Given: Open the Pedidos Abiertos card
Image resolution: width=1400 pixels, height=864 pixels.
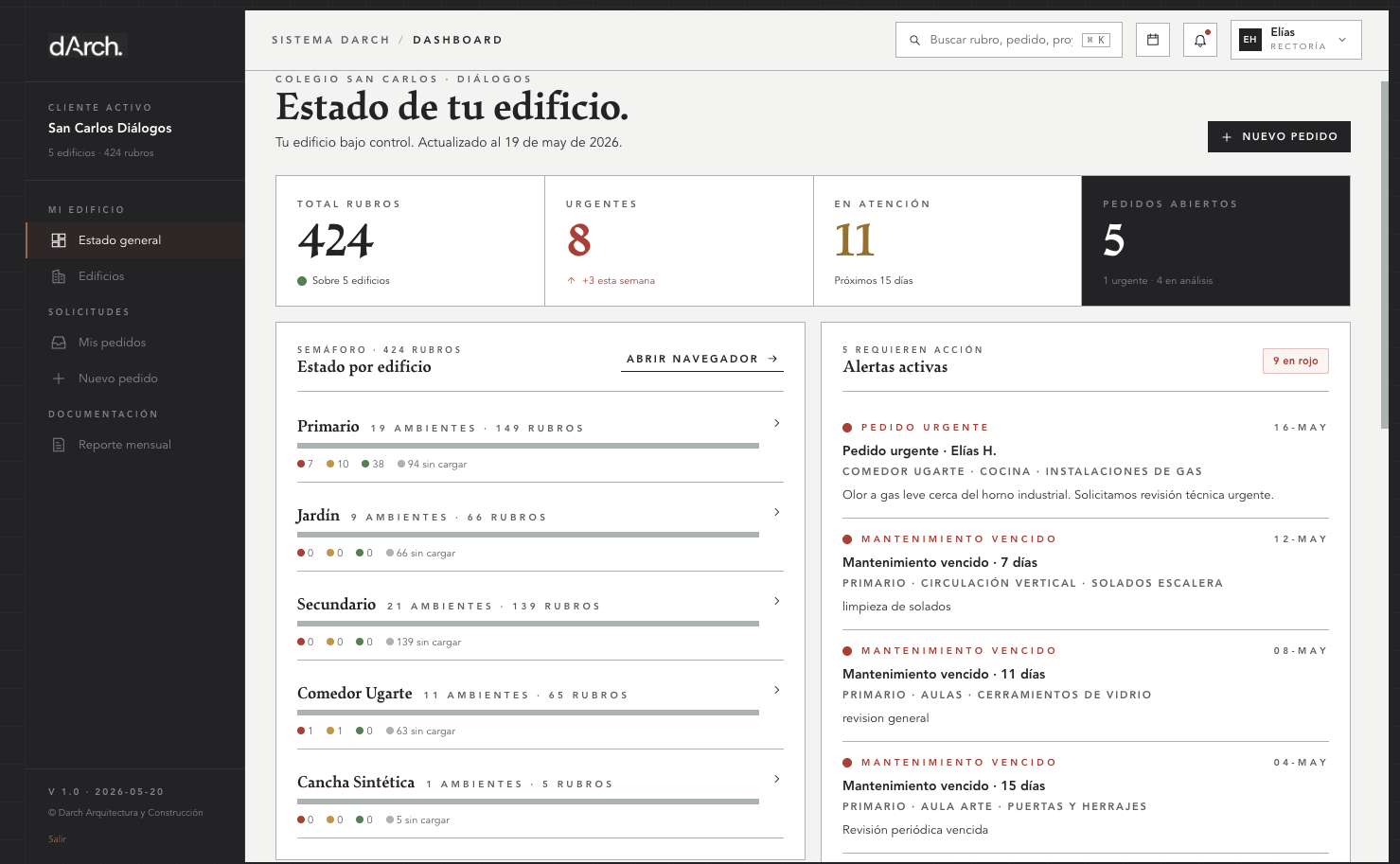Looking at the screenshot, I should tap(1215, 240).
